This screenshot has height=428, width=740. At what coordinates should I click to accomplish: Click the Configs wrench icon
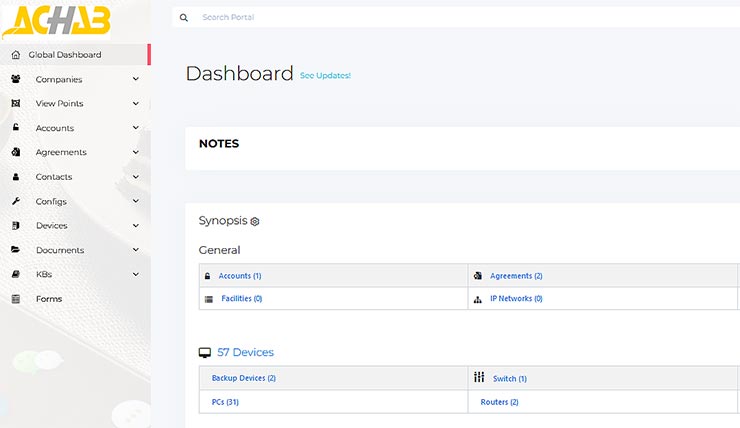[x=16, y=201]
